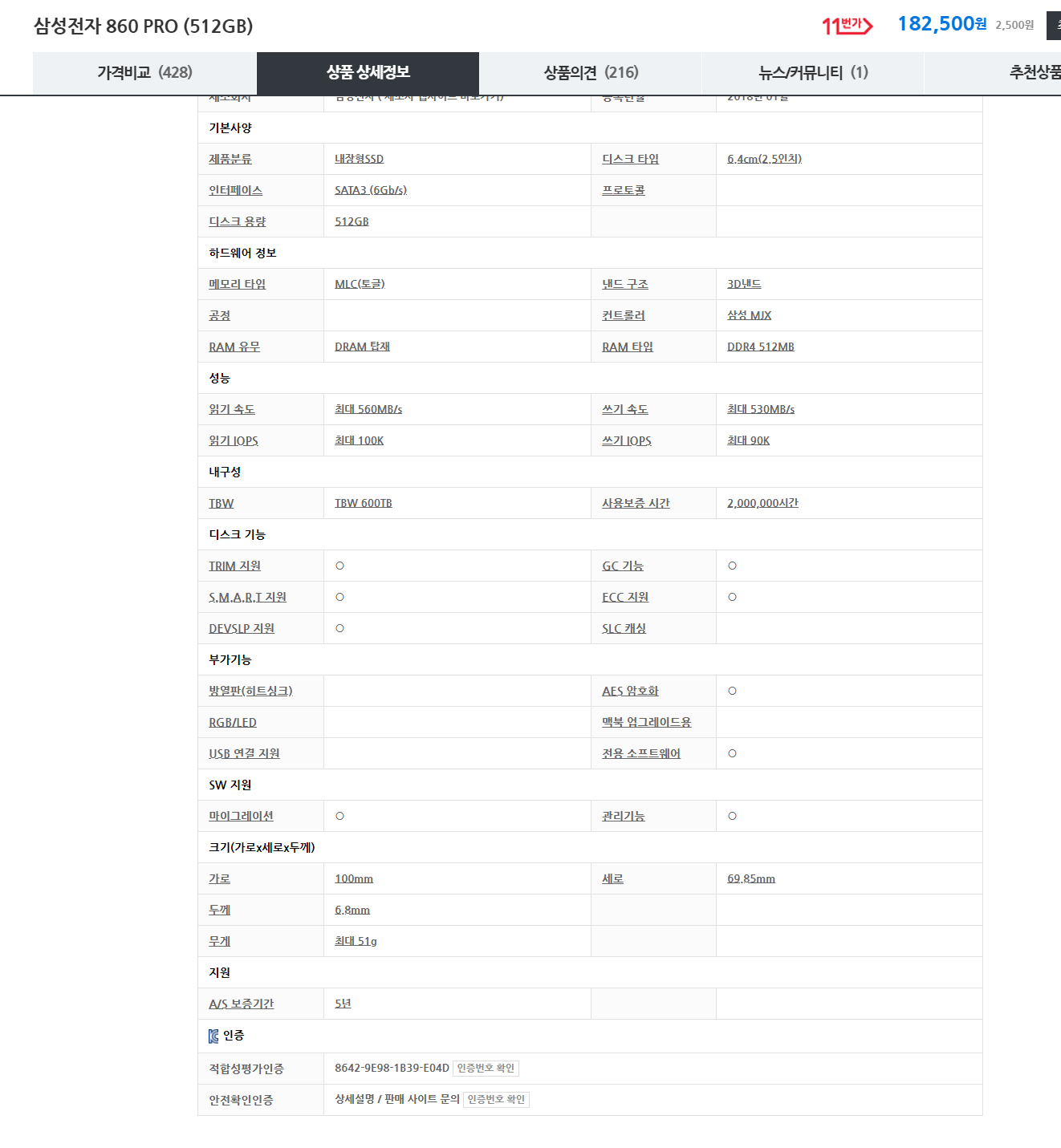The width and height of the screenshot is (1061, 1148).
Task: Click the DDR4 512MB value link
Action: [x=761, y=347]
